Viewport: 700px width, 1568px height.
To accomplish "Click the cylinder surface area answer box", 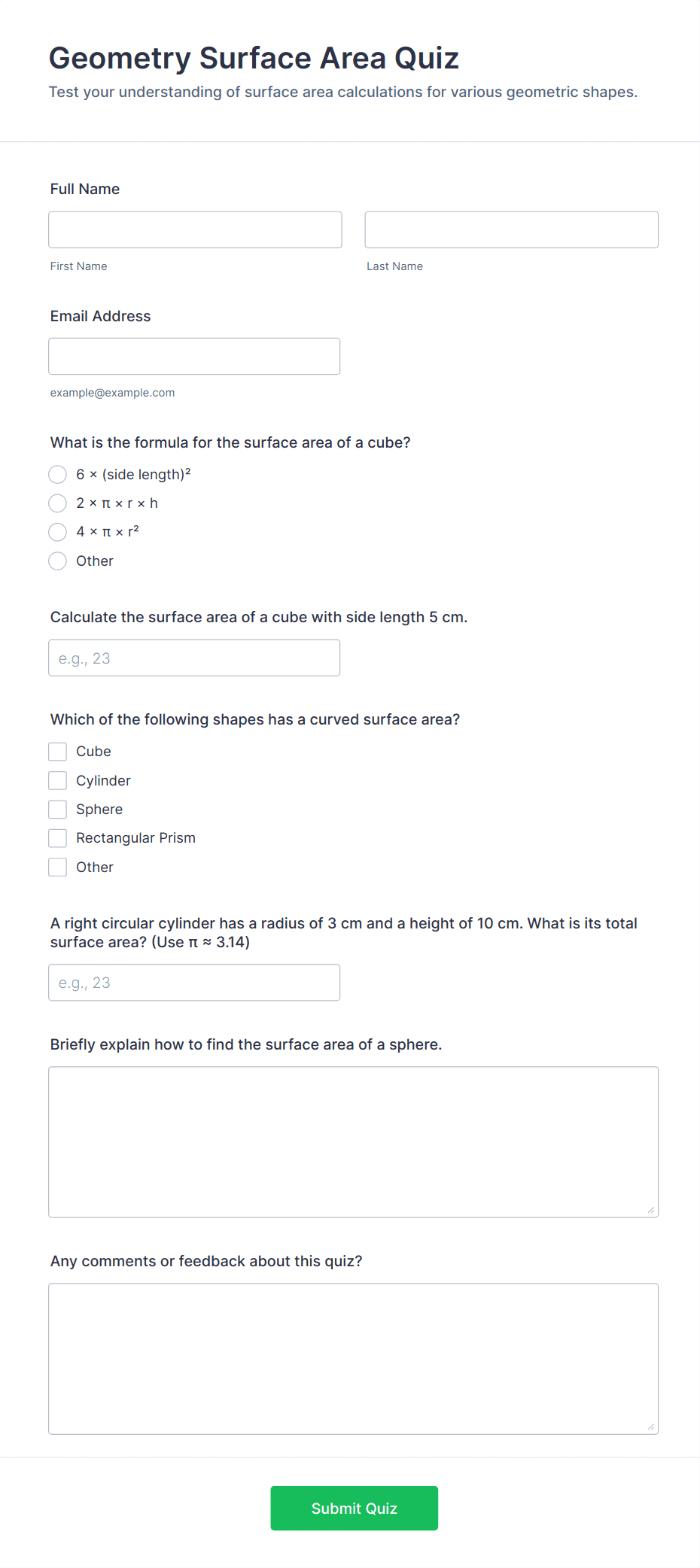I will click(x=194, y=982).
